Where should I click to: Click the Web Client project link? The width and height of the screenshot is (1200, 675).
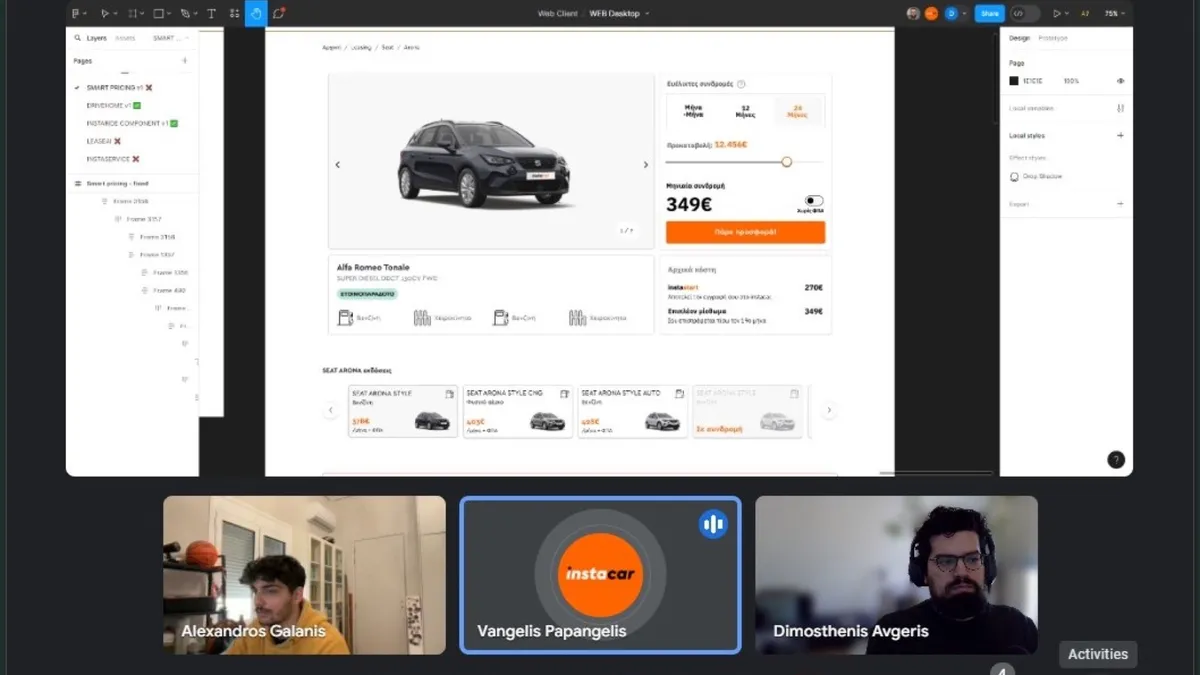tap(558, 13)
